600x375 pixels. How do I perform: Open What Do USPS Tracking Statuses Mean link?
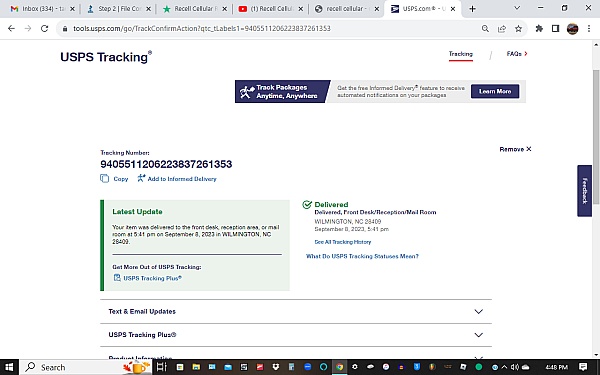coord(362,256)
